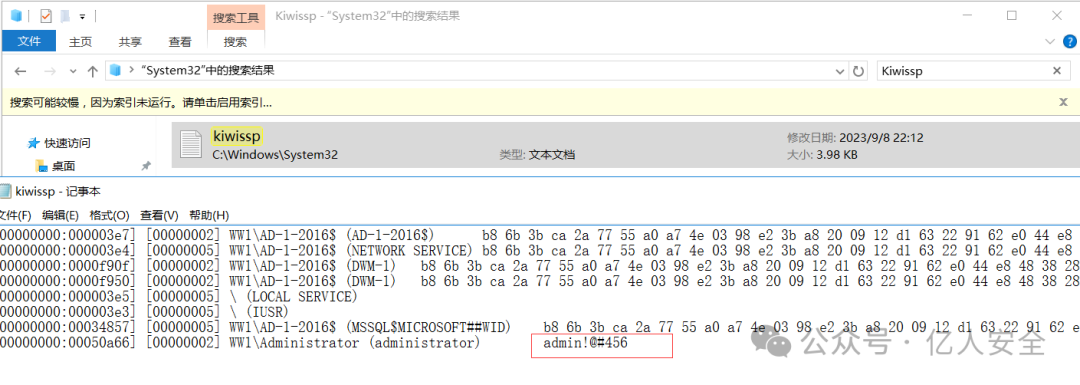Image resolution: width=1080 pixels, height=385 pixels.
Task: Click the 修改日期 2023/9/8 22:12 text
Action: tap(854, 138)
